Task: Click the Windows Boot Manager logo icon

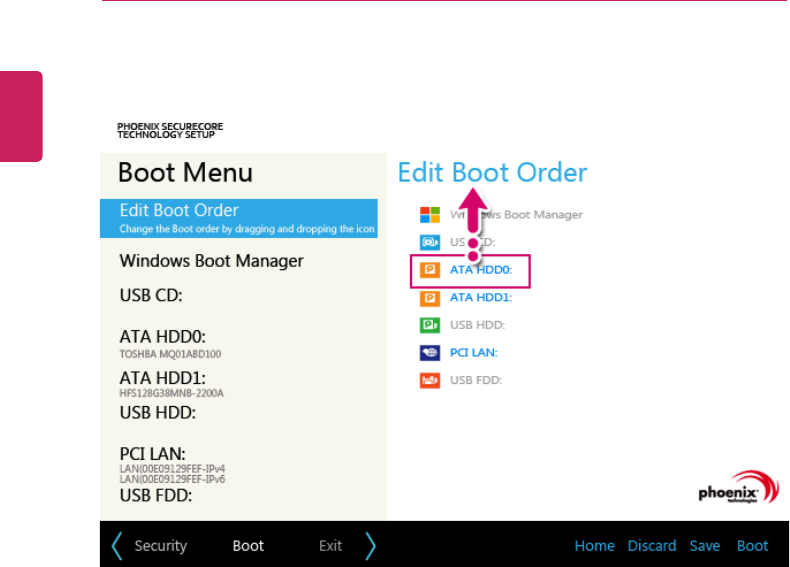Action: click(430, 215)
